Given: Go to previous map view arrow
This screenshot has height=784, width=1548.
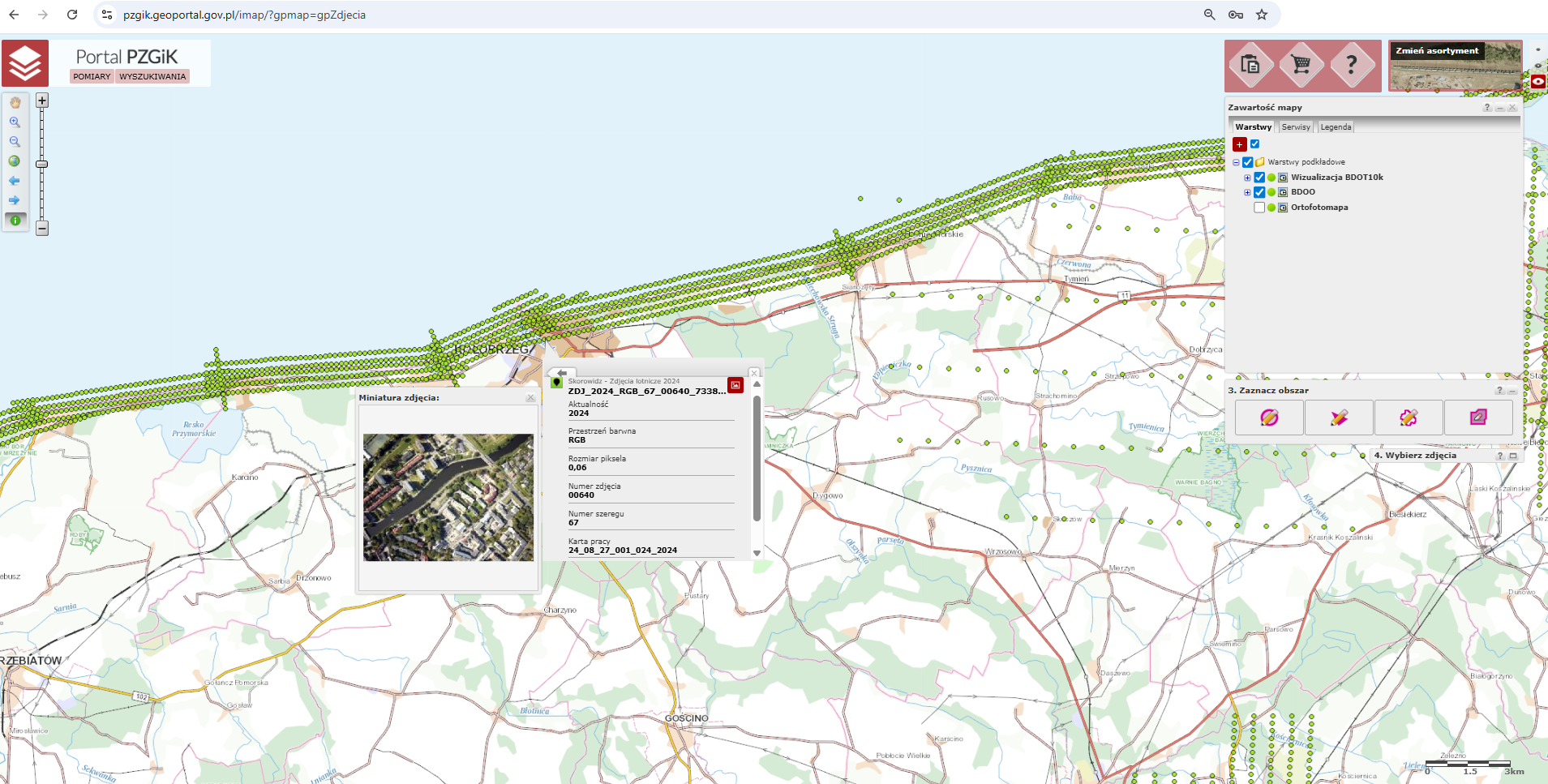Looking at the screenshot, I should coord(15,181).
